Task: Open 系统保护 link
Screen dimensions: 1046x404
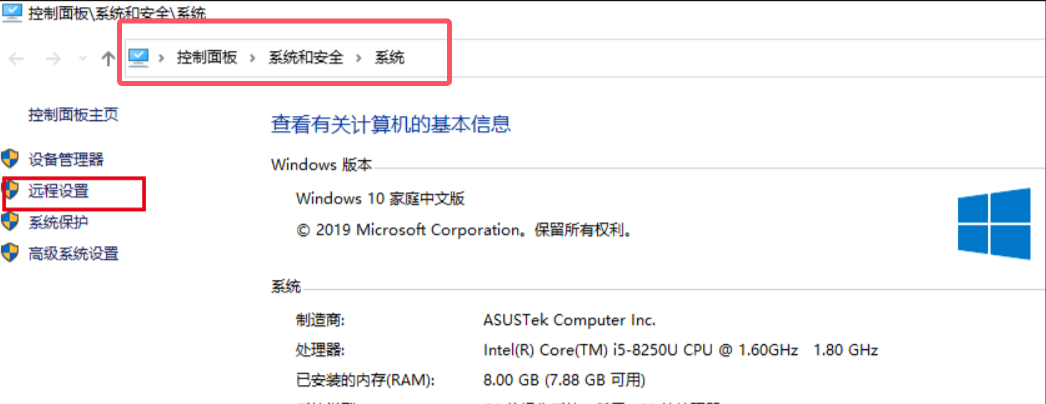Action: [x=58, y=222]
